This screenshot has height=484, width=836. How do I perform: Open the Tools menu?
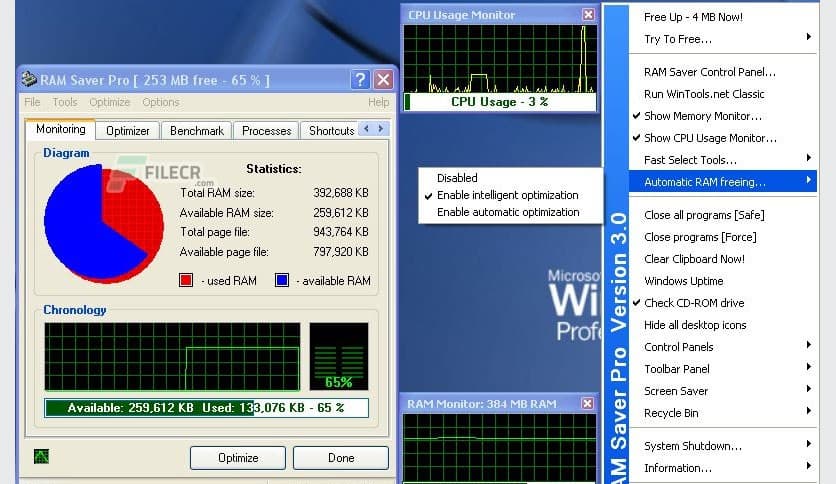[x=65, y=102]
